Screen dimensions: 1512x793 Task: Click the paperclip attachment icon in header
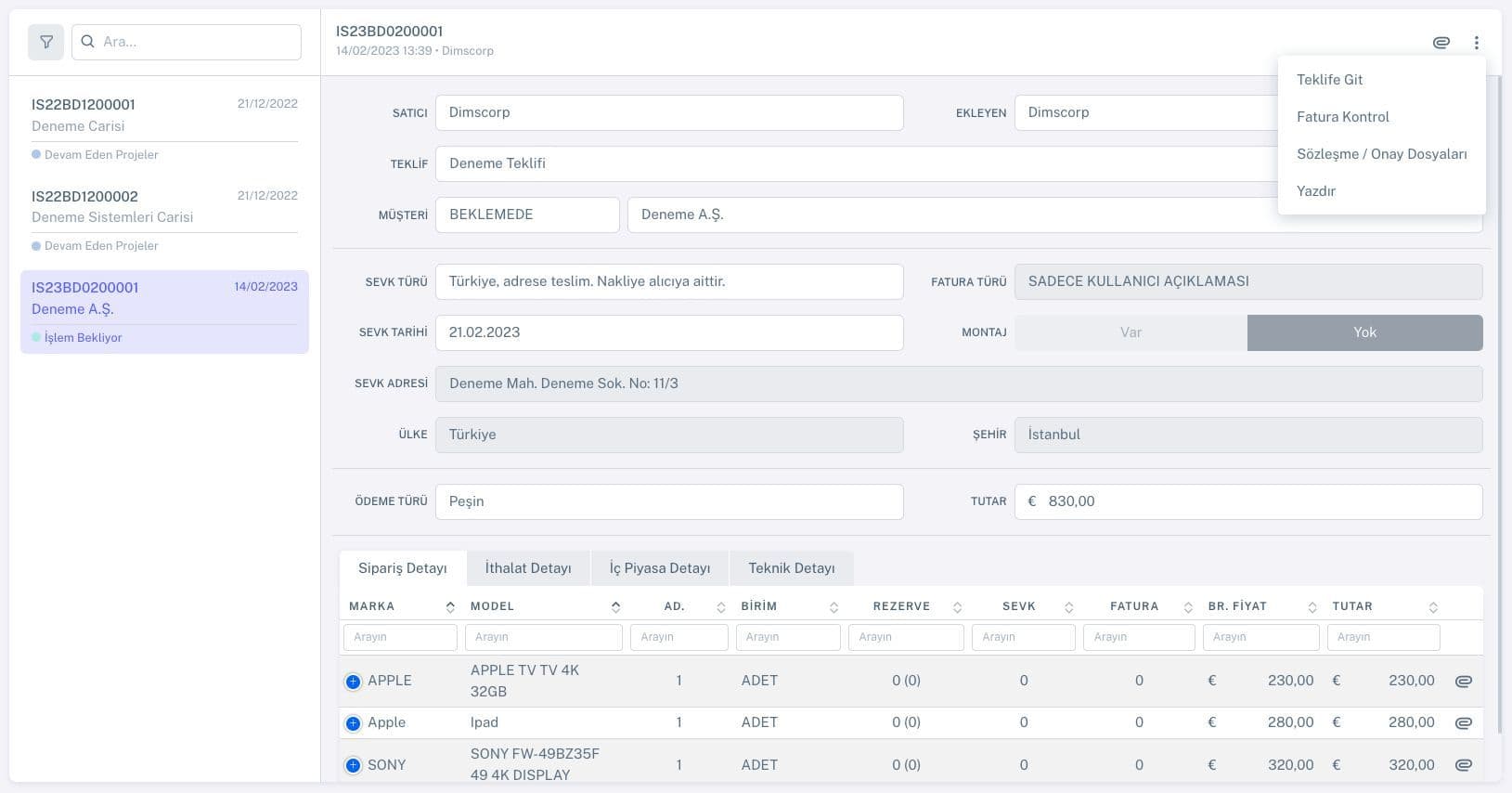(1441, 43)
